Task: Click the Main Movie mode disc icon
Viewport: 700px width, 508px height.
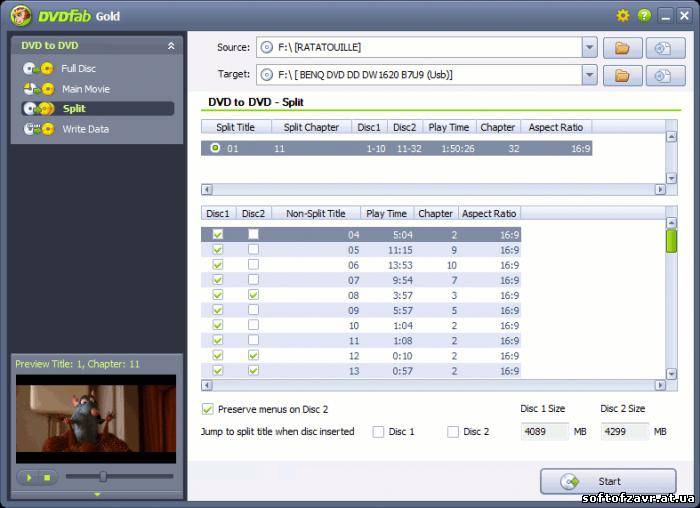Action: [x=38, y=89]
